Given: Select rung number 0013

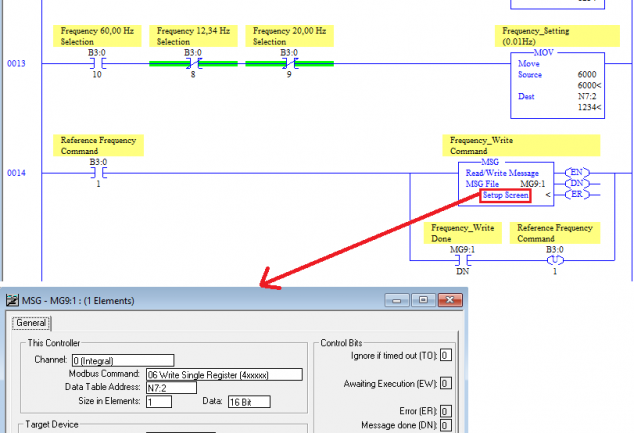Looking at the screenshot, I should [16, 63].
